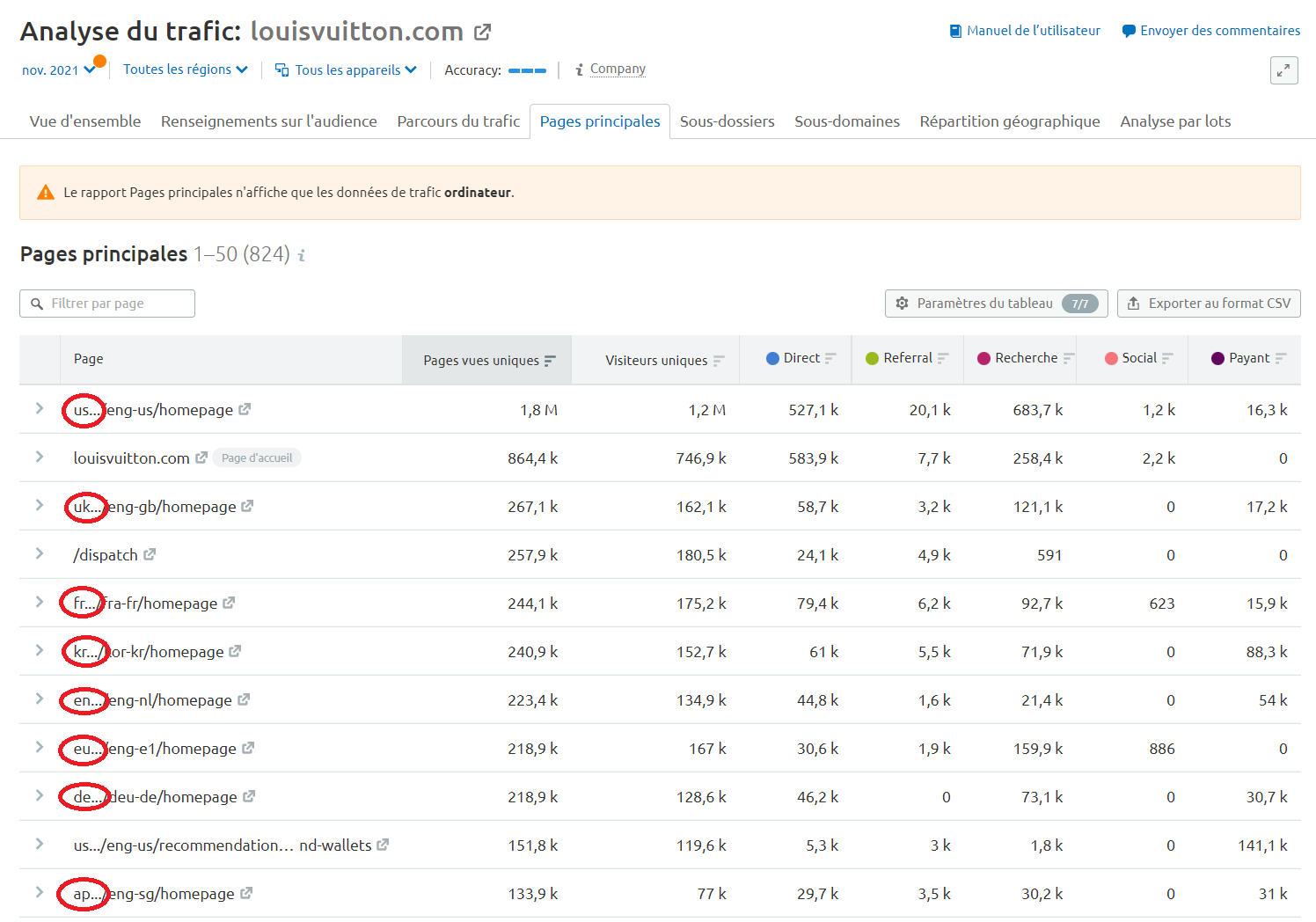Expand the eu eng-e1/homepage row
The image size is (1316, 922).
coord(40,747)
